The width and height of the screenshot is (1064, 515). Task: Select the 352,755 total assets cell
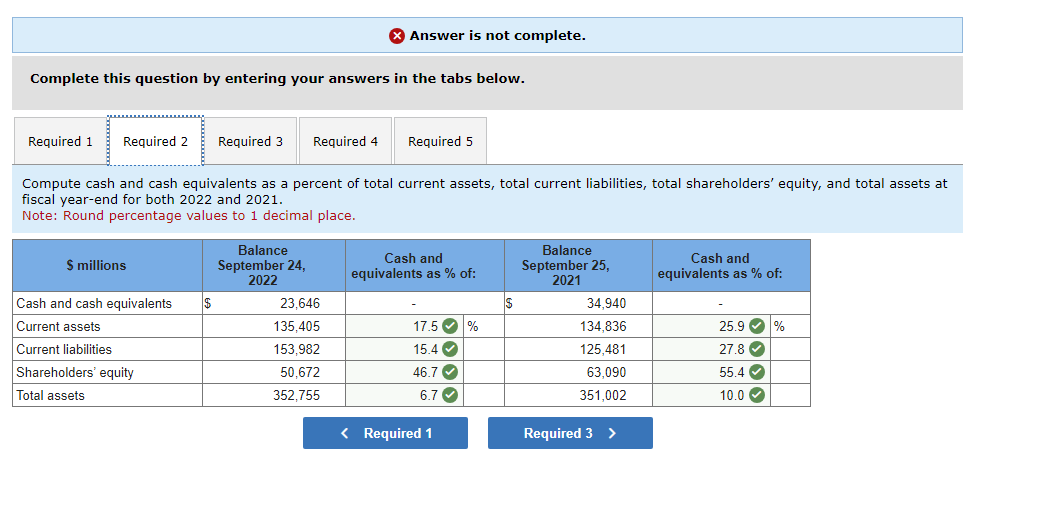tap(274, 395)
